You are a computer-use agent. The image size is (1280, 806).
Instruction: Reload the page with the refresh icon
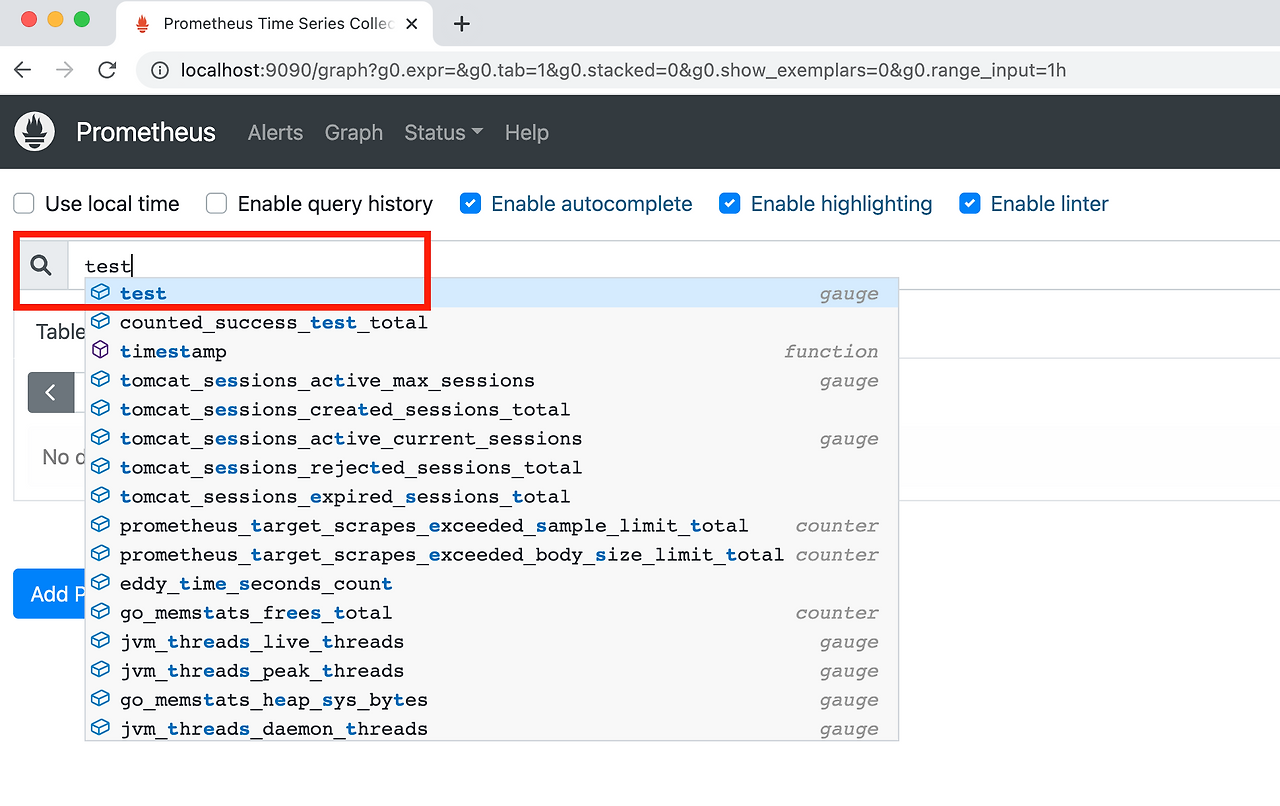pyautogui.click(x=107, y=70)
